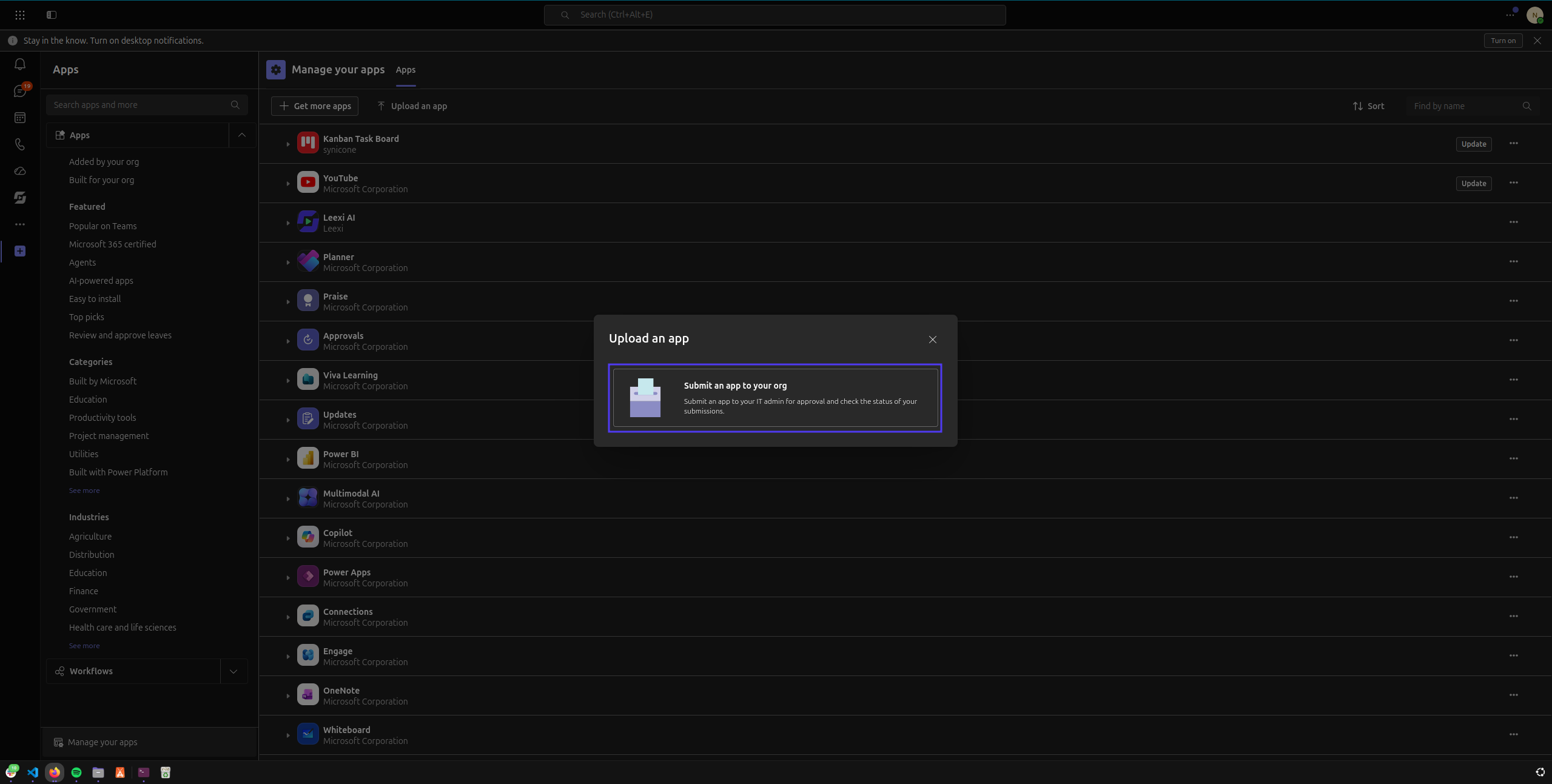Click Sort button
Image resolution: width=1552 pixels, height=784 pixels.
coord(1368,106)
